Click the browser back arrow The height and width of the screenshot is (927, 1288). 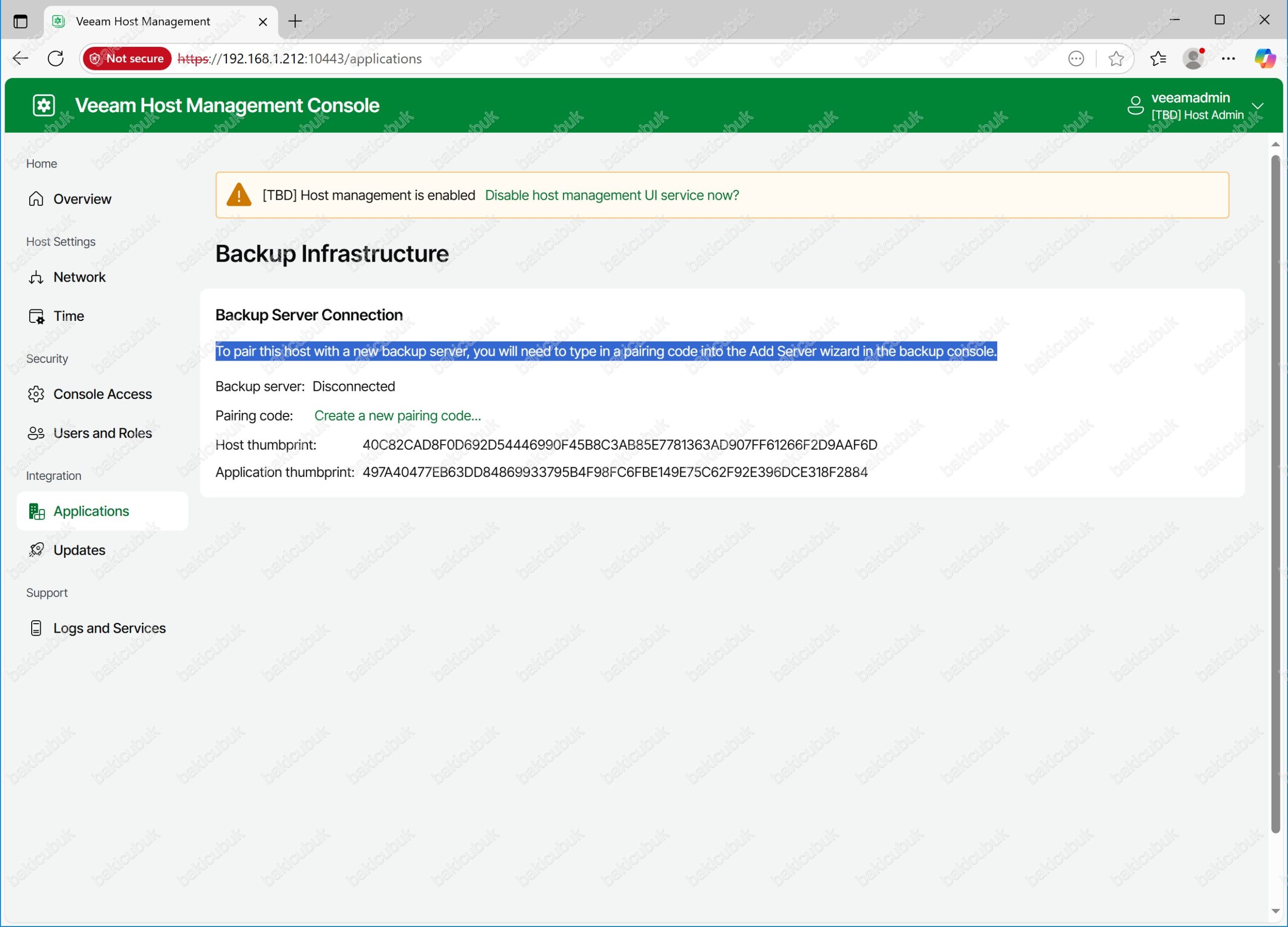point(21,58)
